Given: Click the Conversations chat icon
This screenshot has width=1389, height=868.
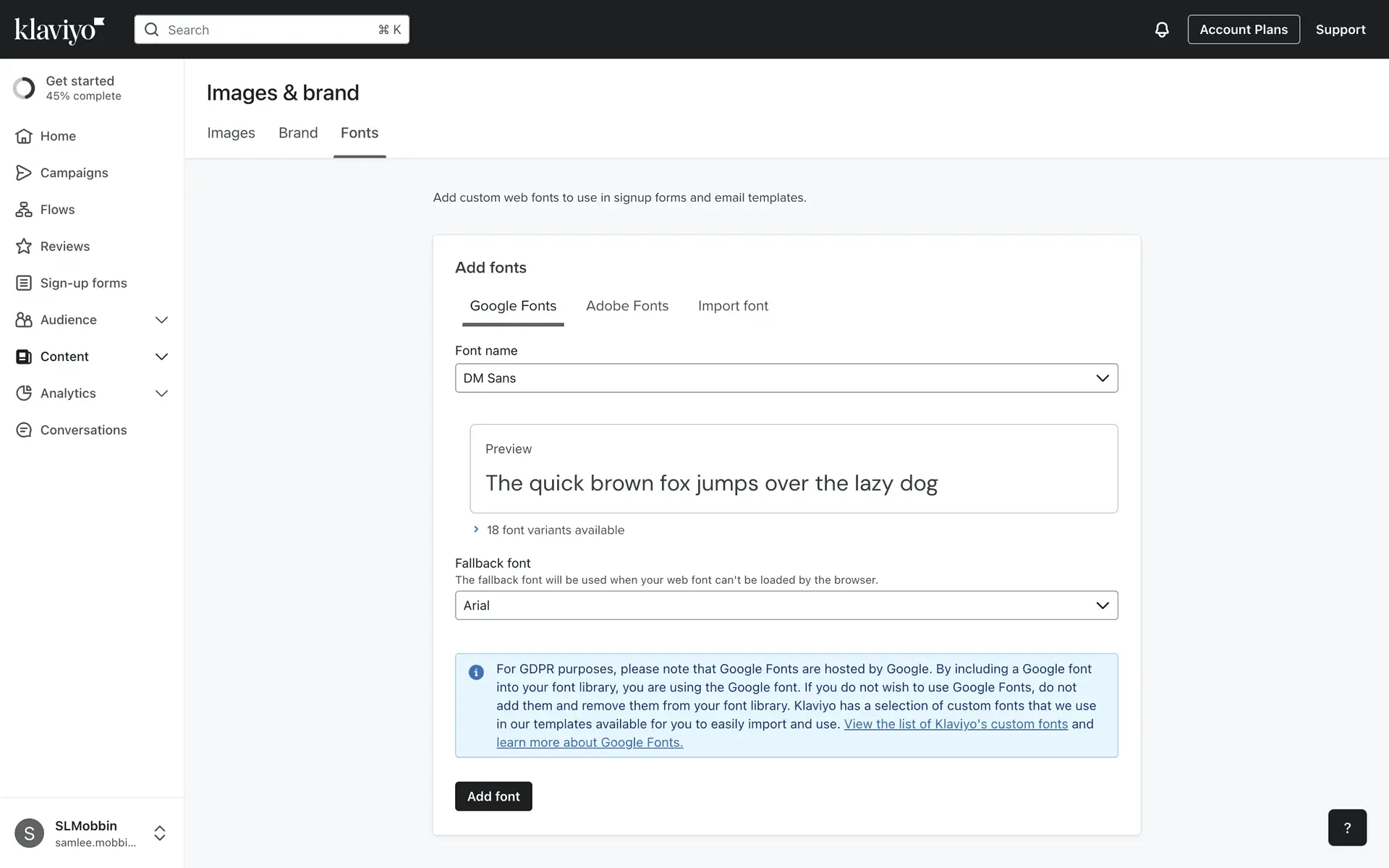Looking at the screenshot, I should (24, 430).
